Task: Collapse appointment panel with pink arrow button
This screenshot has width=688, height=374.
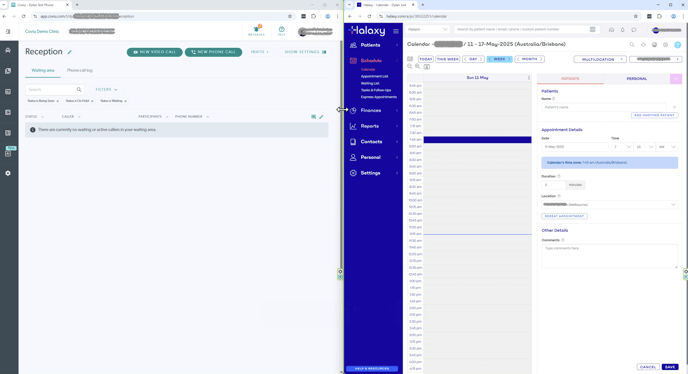Action: click(676, 79)
